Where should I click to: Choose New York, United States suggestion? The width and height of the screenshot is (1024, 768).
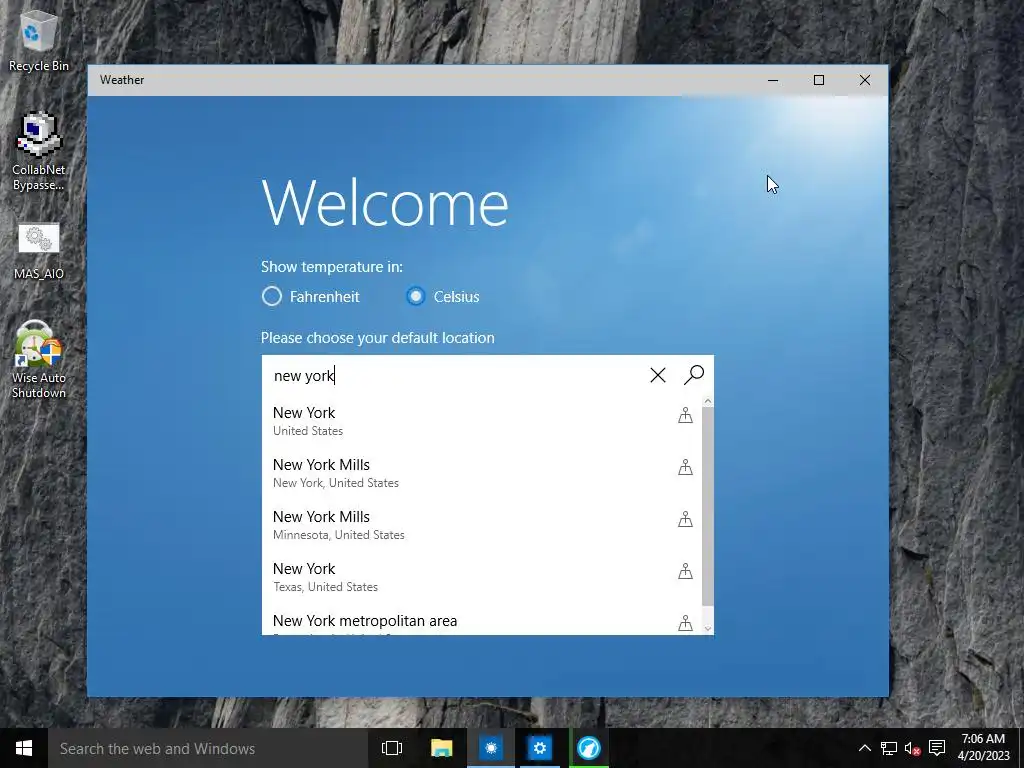click(482, 421)
